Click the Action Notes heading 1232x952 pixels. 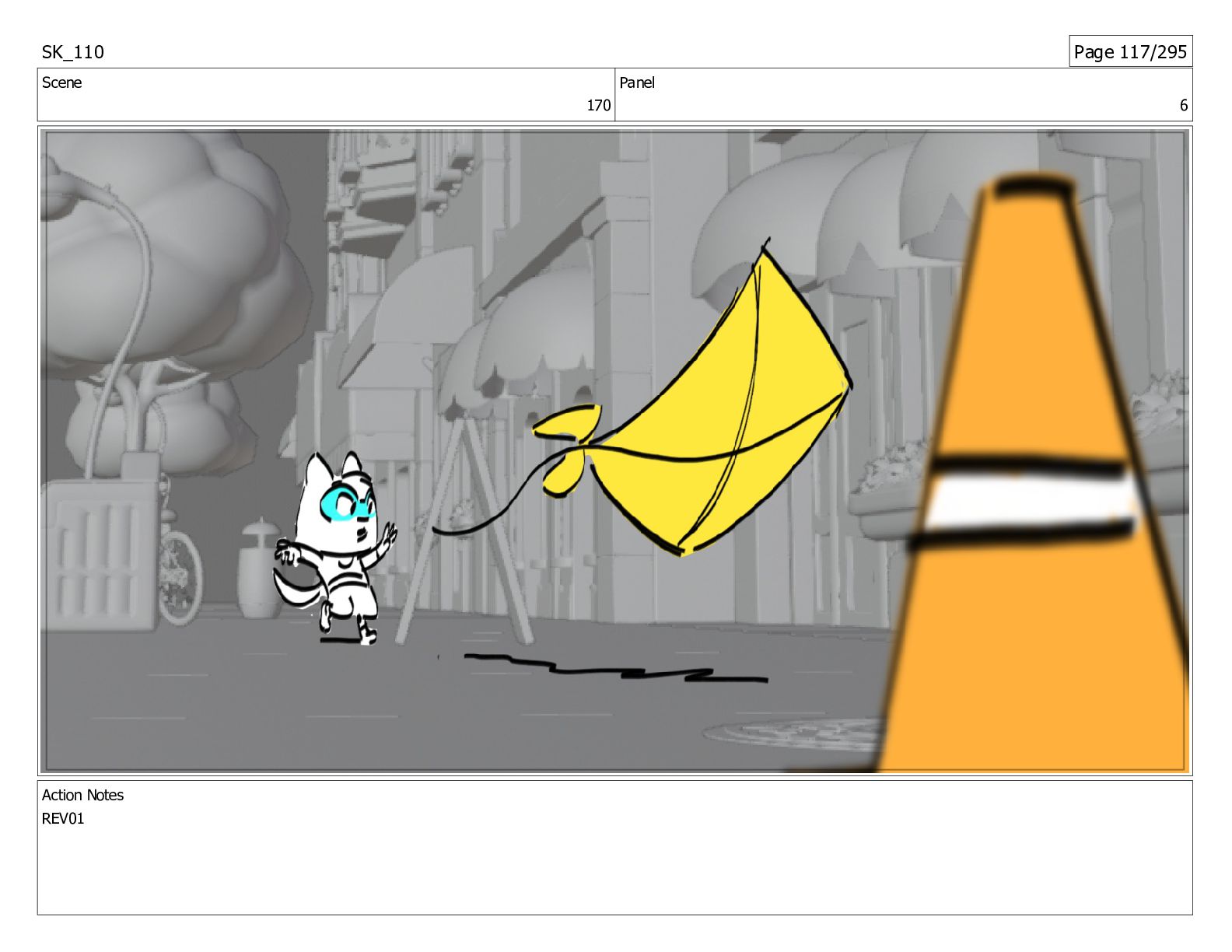[82, 795]
